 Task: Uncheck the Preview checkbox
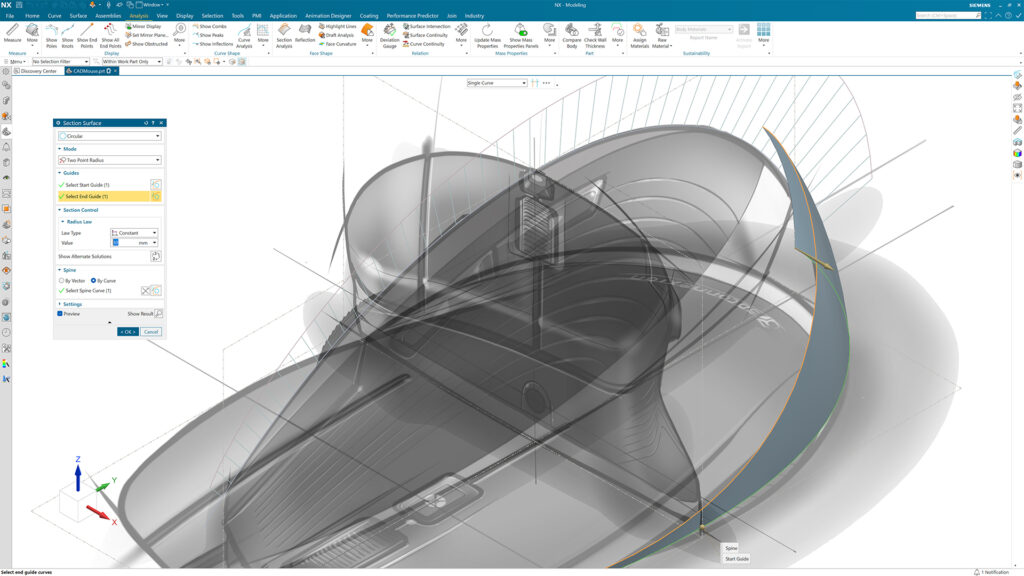pyautogui.click(x=61, y=314)
